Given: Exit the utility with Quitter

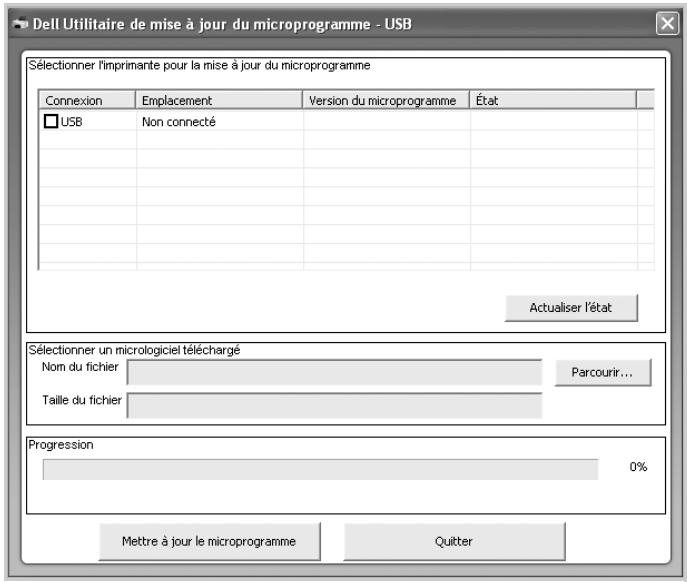Looking at the screenshot, I should [454, 541].
